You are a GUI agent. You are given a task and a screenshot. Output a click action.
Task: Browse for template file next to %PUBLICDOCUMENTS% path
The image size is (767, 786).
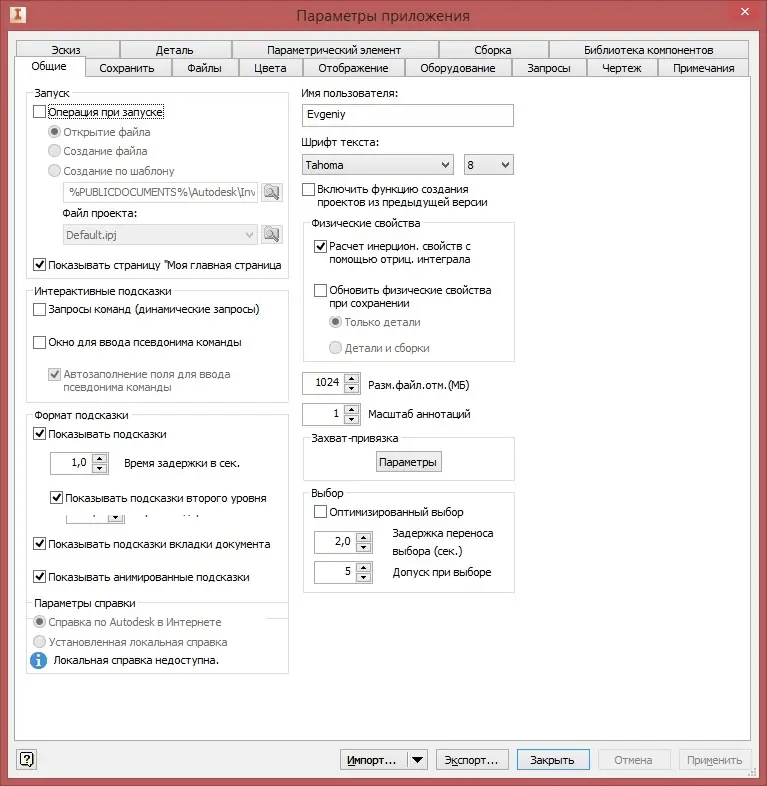click(272, 192)
